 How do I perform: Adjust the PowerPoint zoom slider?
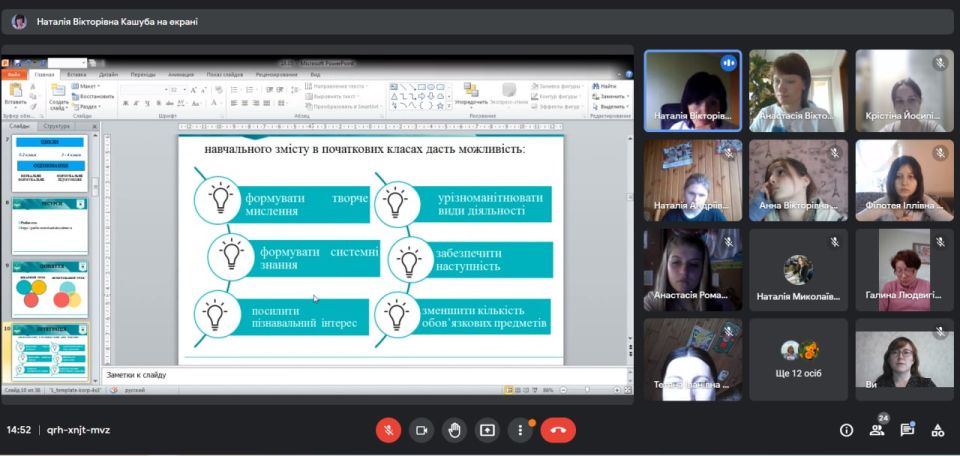[x=587, y=390]
